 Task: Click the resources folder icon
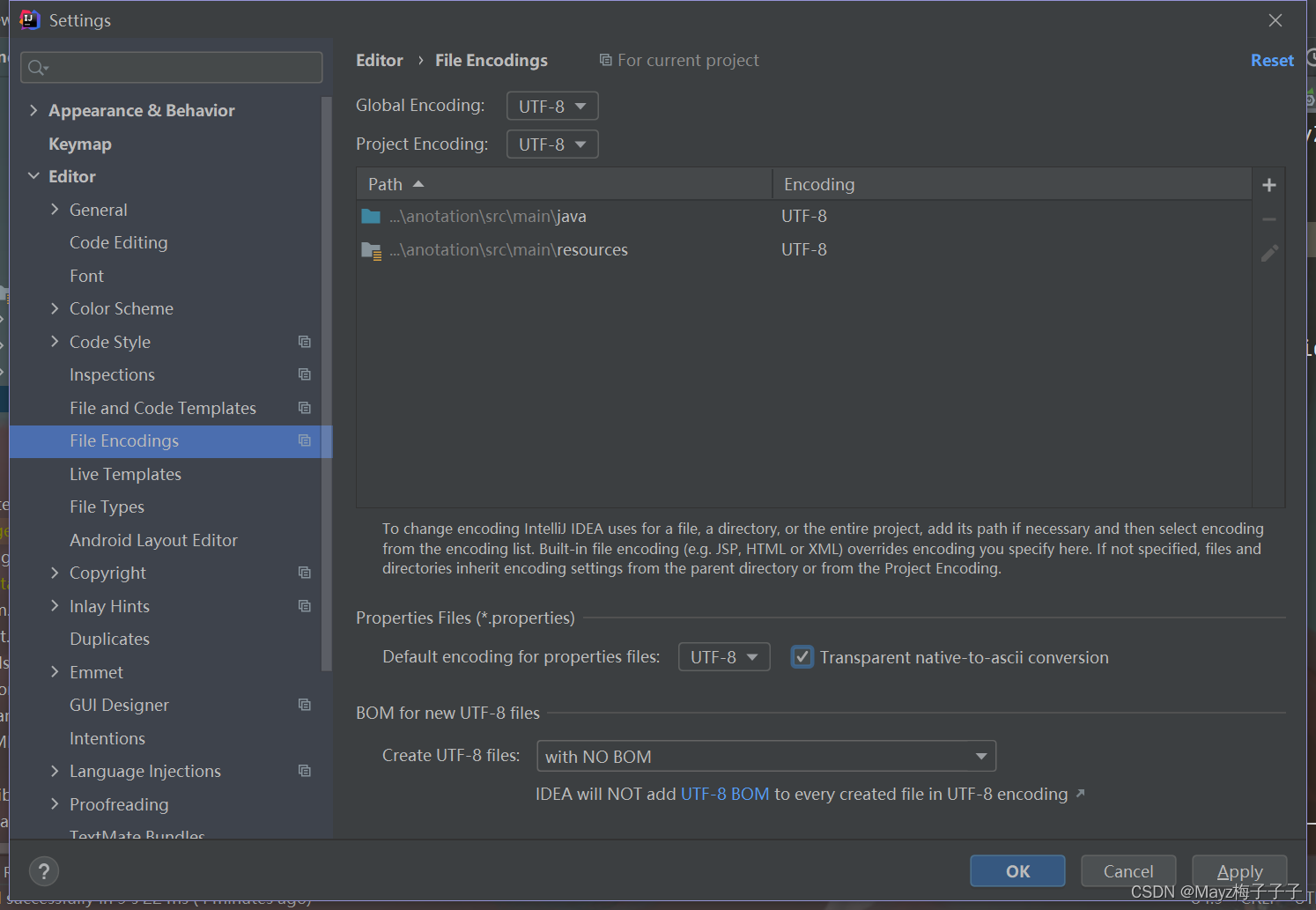[x=371, y=250]
